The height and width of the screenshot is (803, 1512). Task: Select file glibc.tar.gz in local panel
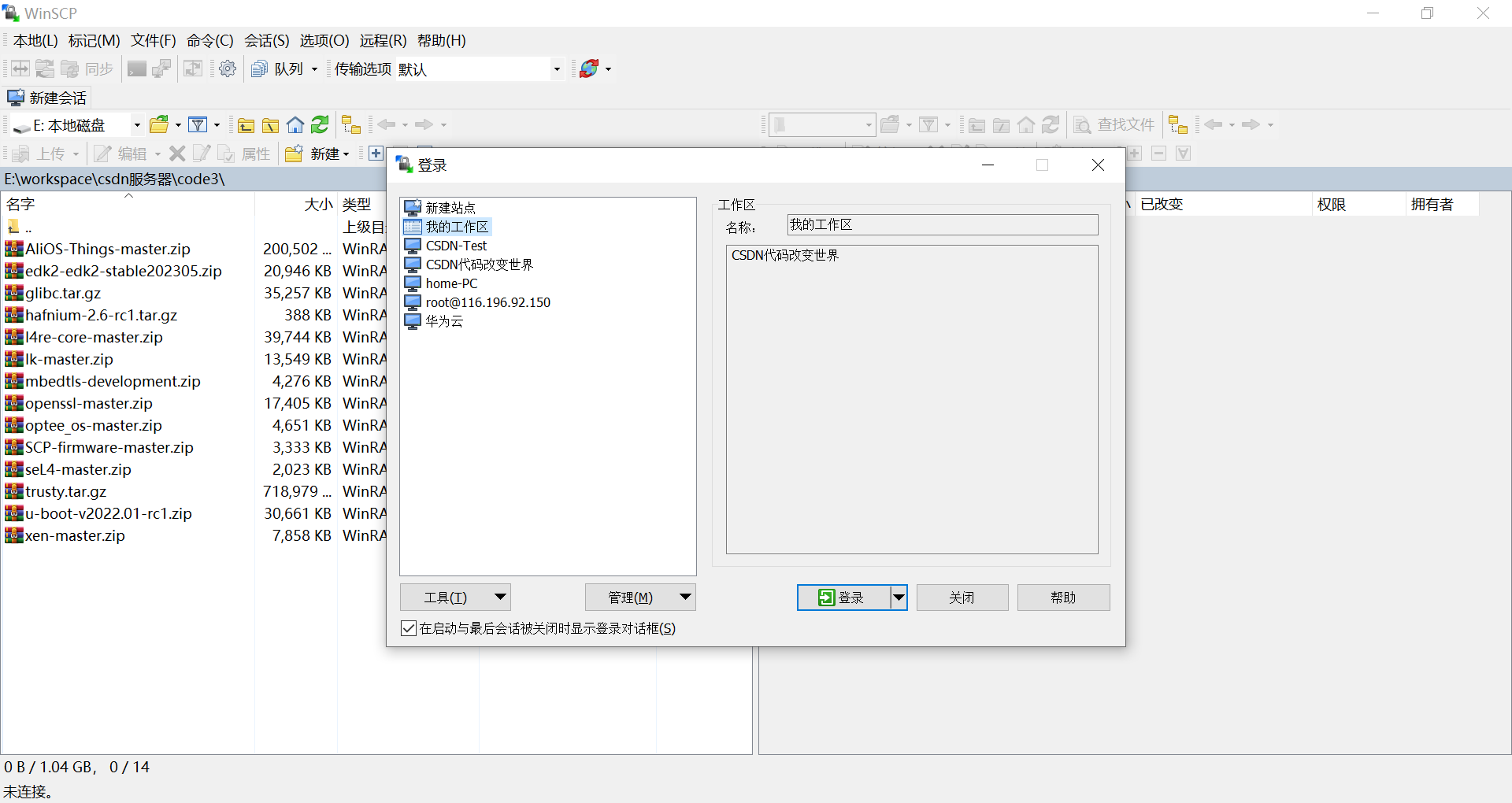coord(63,293)
